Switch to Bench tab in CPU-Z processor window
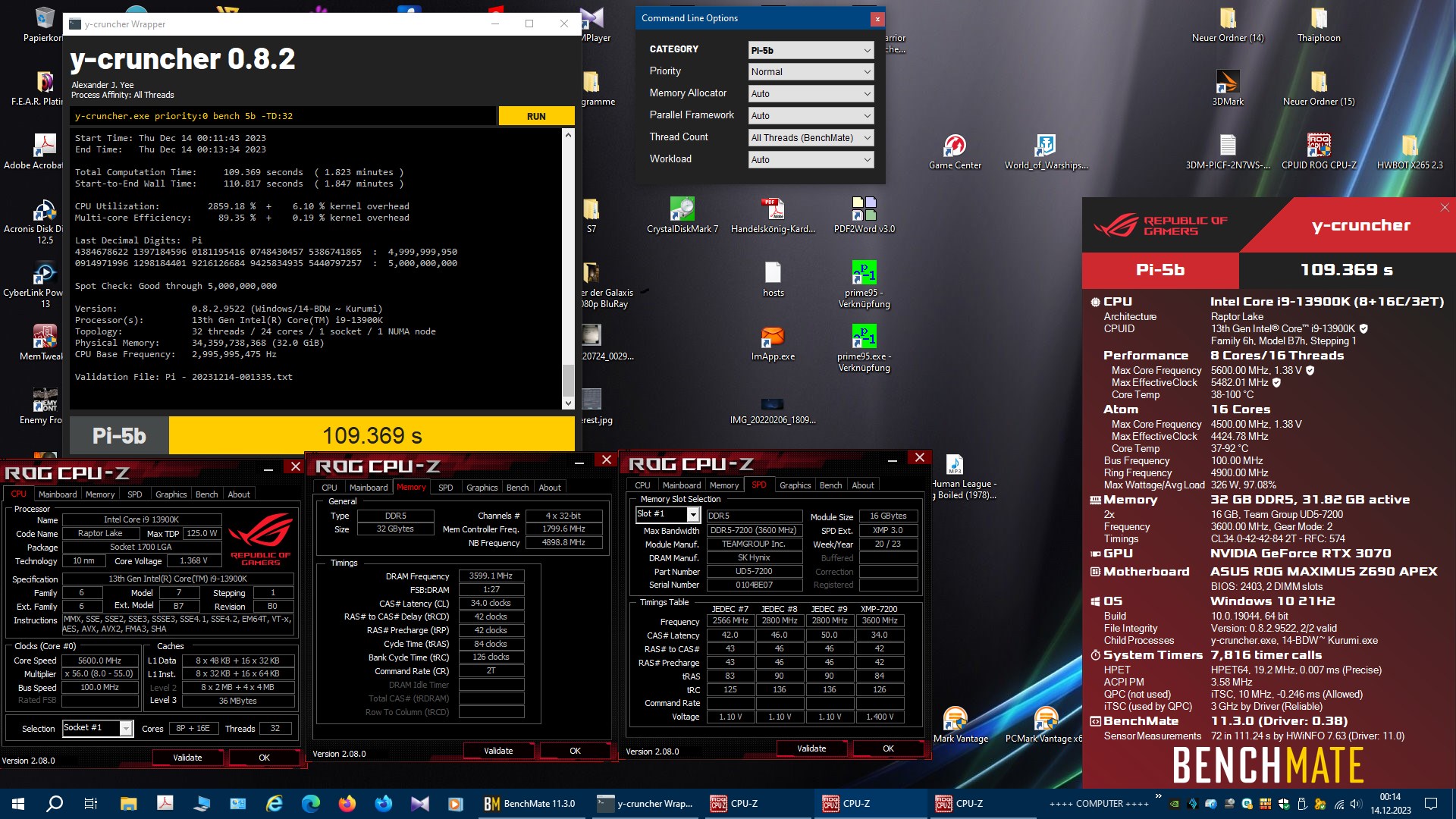1456x819 pixels. coord(206,494)
